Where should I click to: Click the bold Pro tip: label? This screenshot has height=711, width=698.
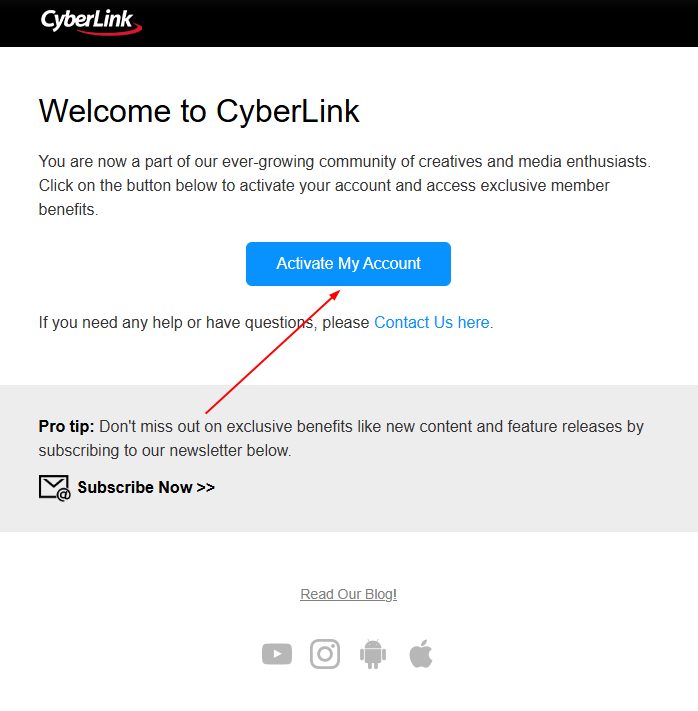(66, 427)
